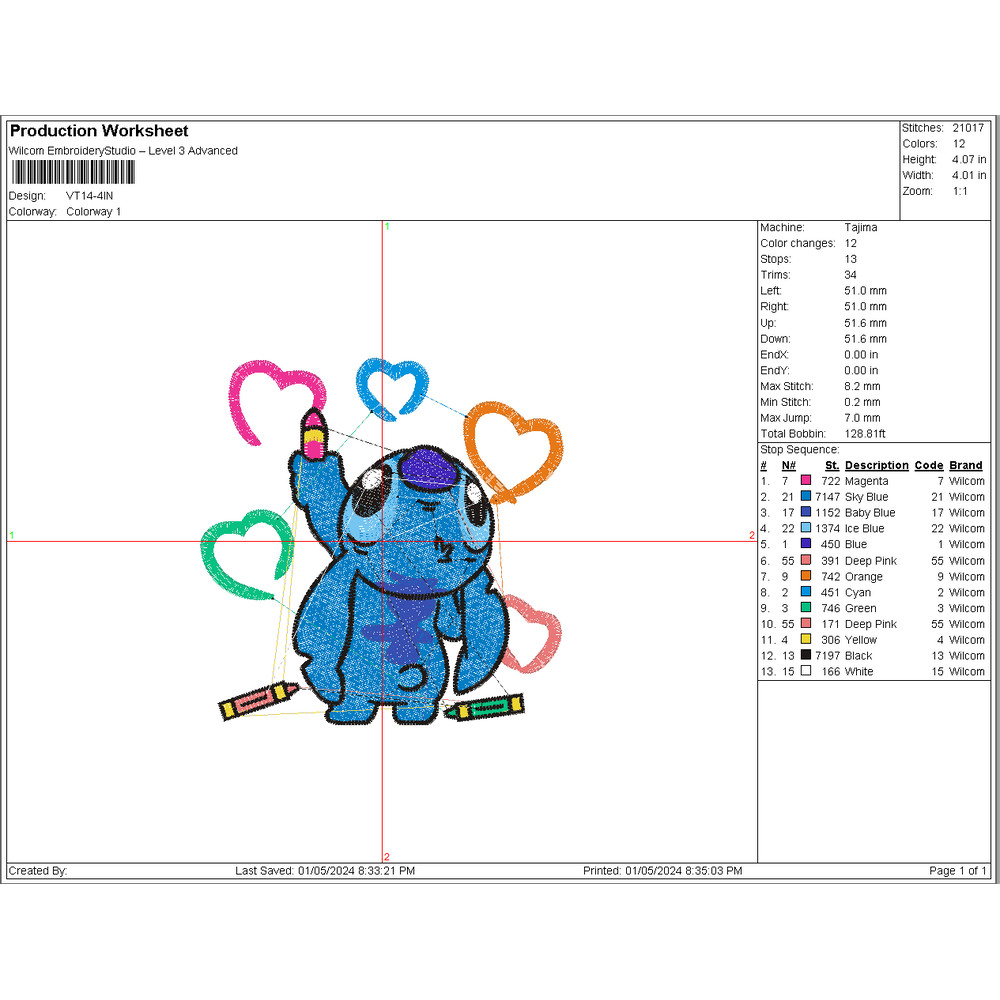The width and height of the screenshot is (1000, 1000).
Task: Click the Description column header
Action: [876, 465]
